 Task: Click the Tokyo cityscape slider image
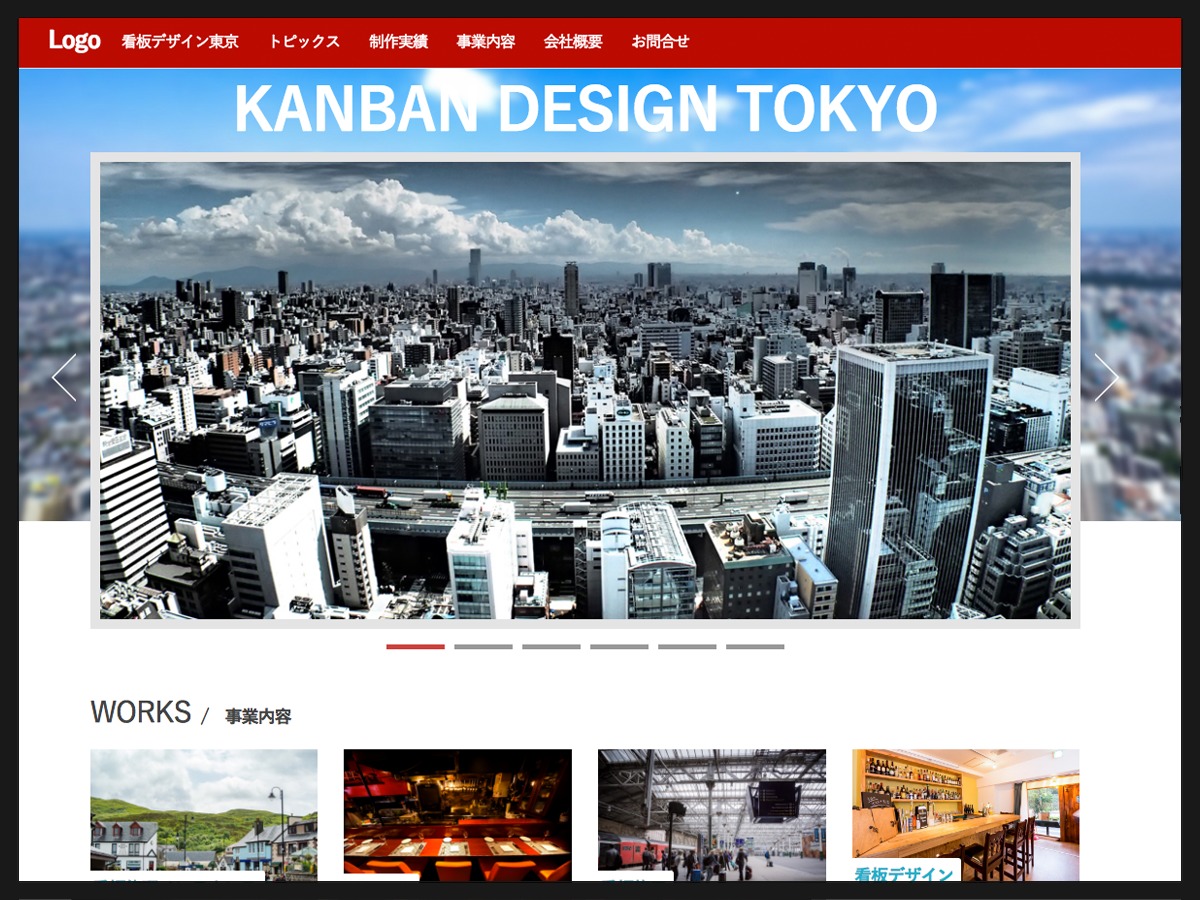[x=585, y=390]
